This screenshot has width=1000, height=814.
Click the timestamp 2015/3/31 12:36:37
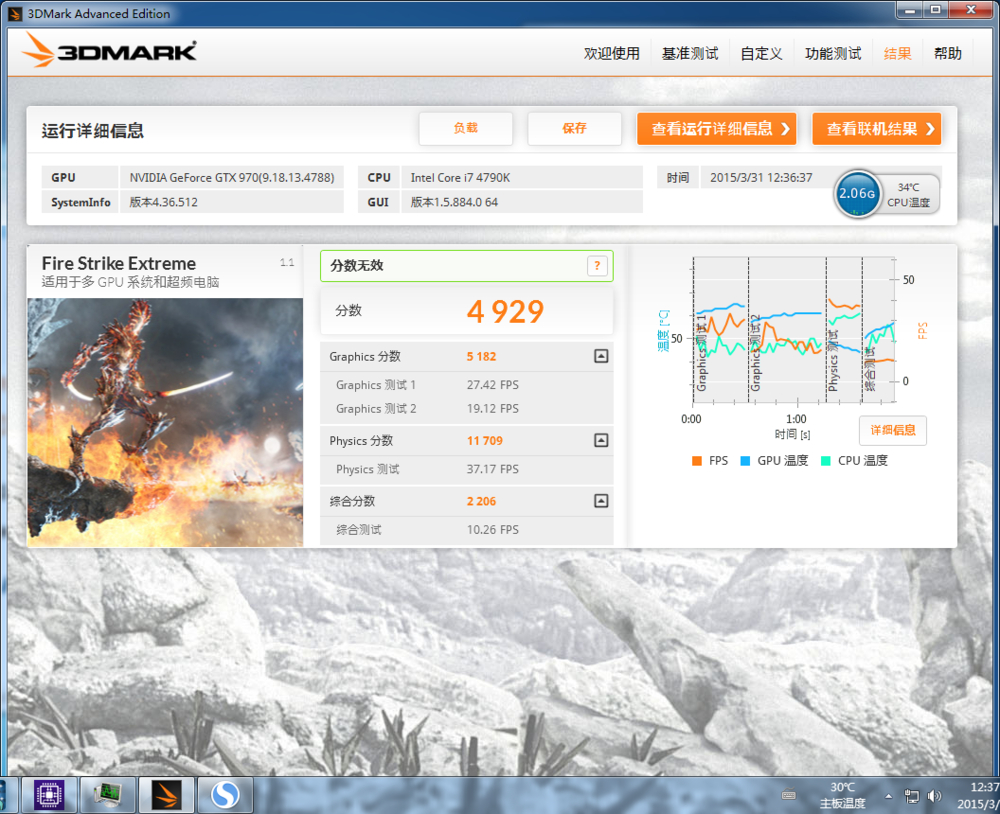[x=761, y=177]
